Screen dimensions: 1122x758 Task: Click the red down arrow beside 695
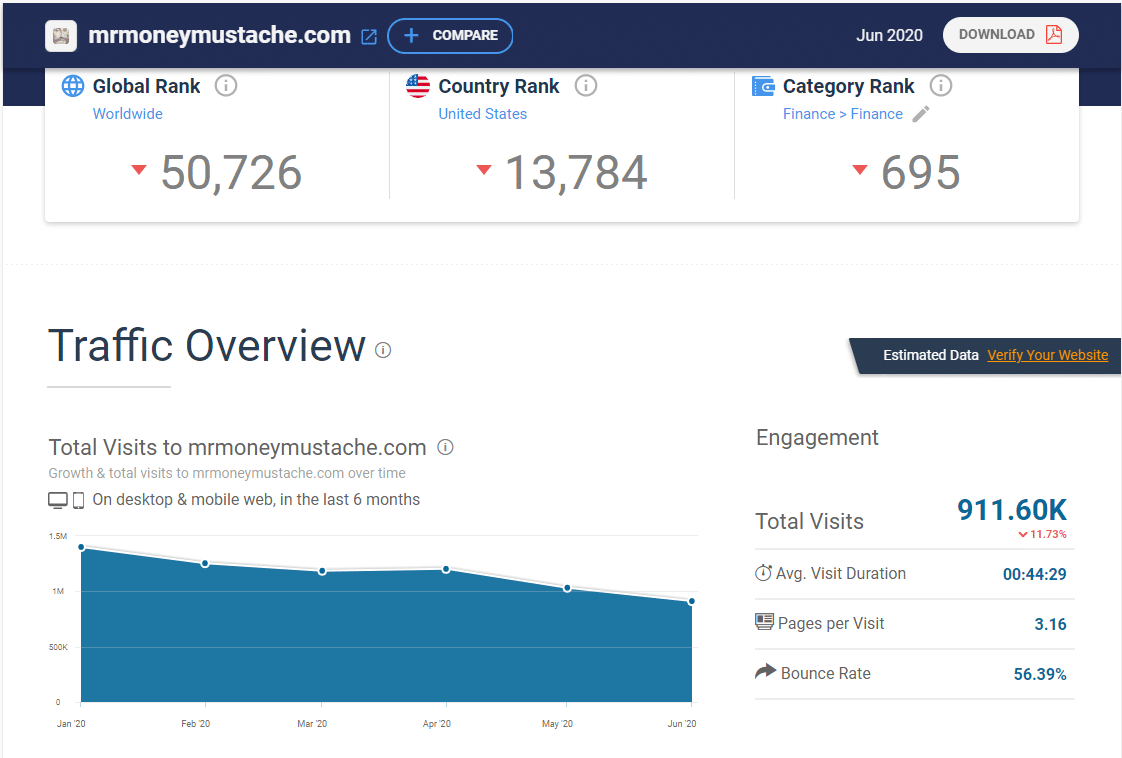click(860, 170)
